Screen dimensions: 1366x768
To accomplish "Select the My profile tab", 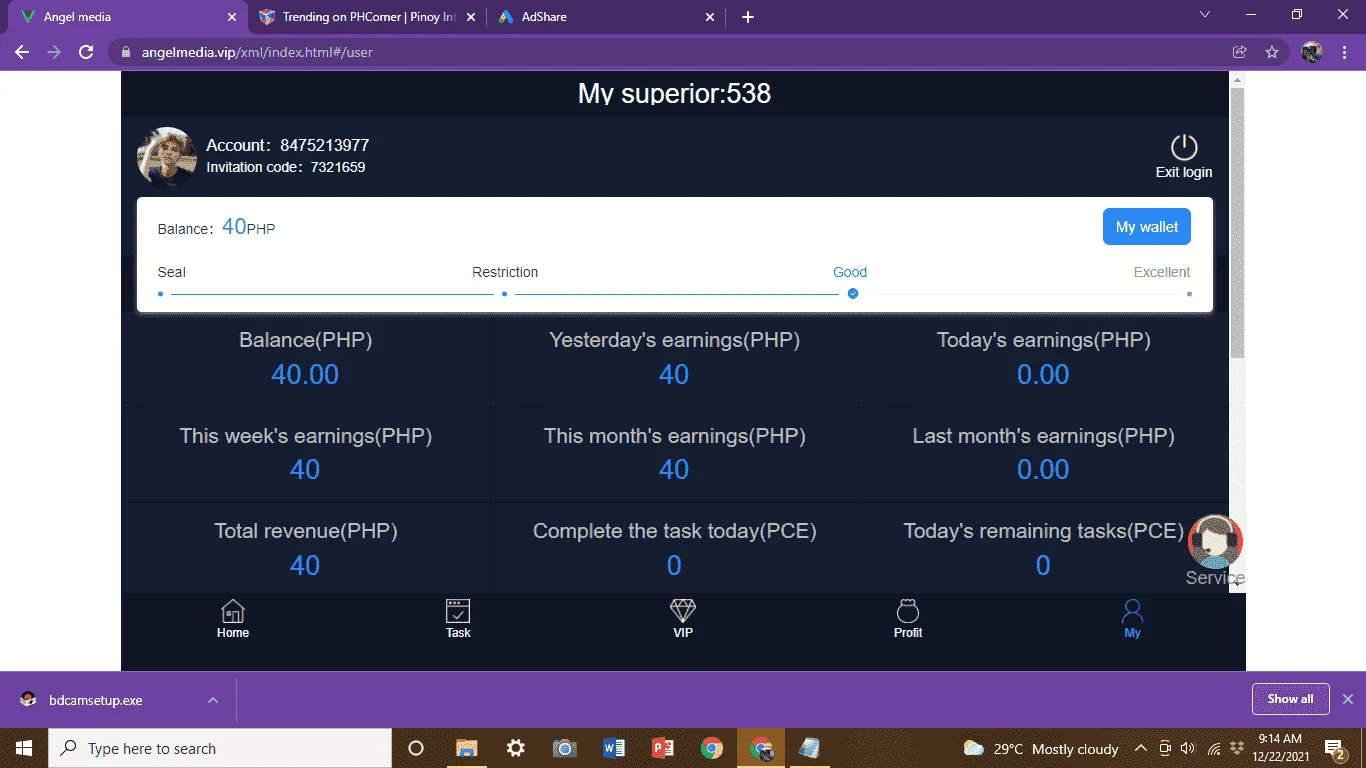I will coord(1132,619).
